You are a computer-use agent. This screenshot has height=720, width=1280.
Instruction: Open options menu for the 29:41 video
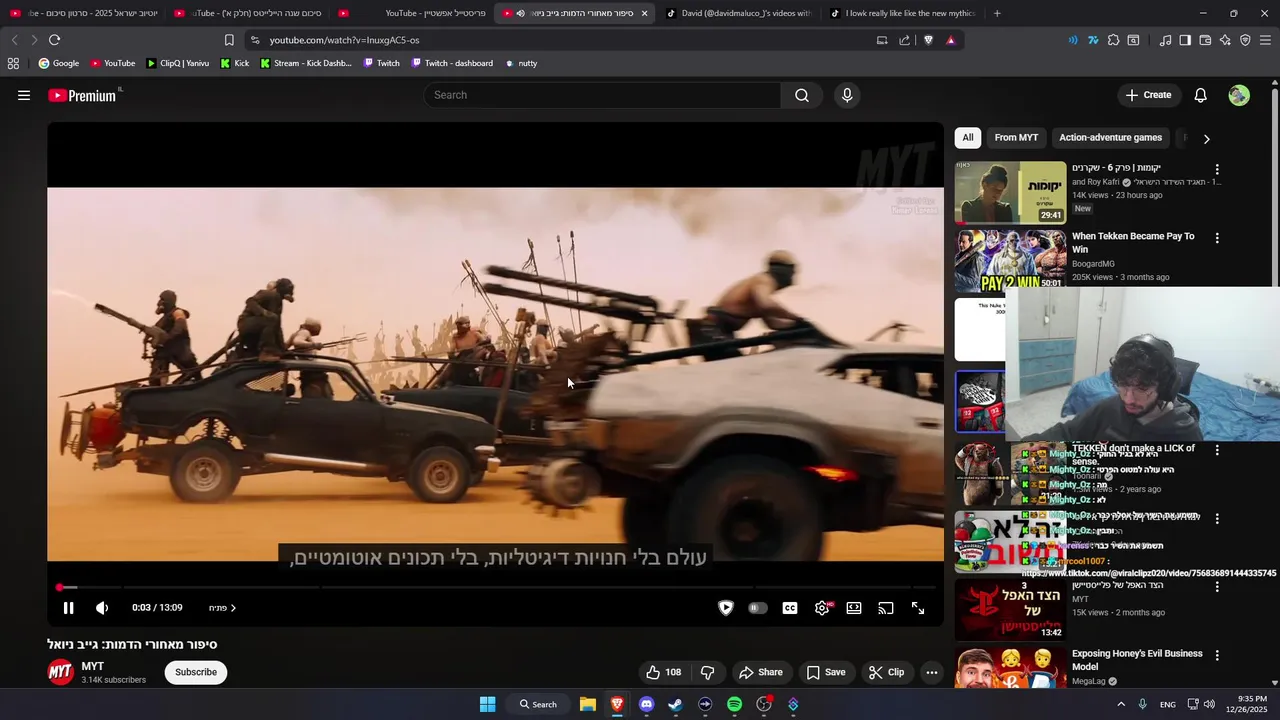[1217, 170]
